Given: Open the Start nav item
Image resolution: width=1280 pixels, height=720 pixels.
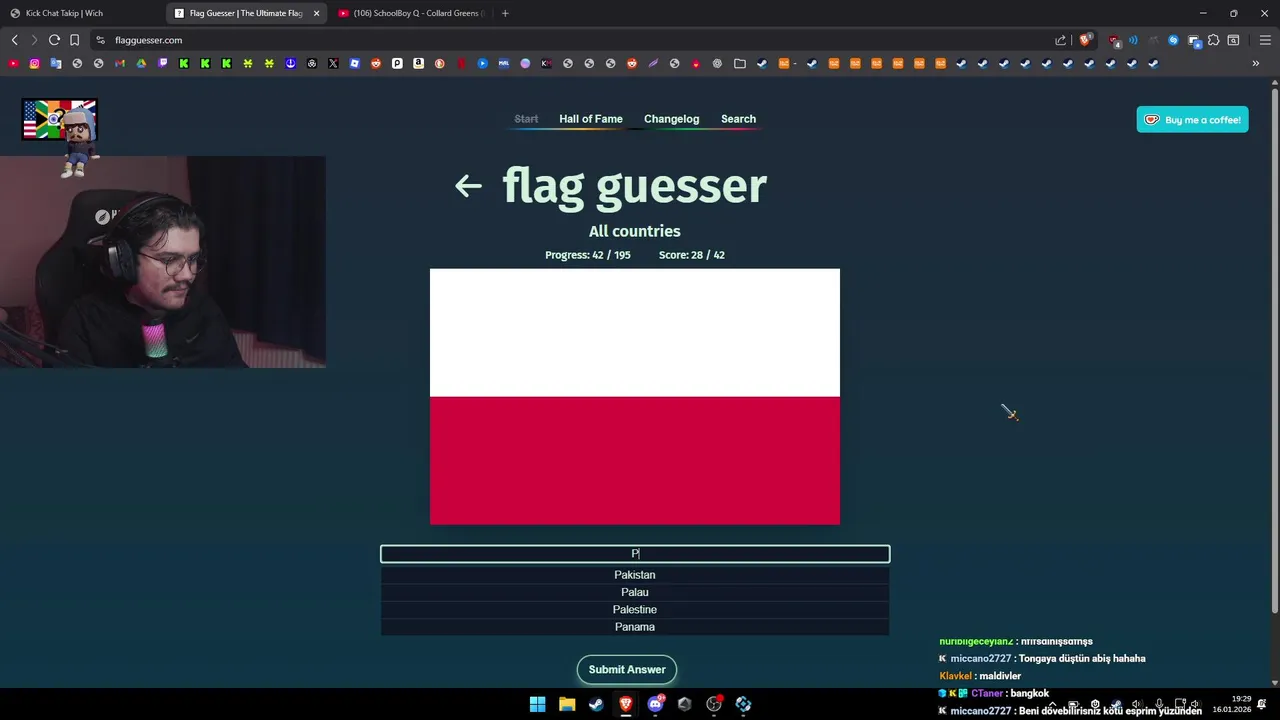Looking at the screenshot, I should [x=526, y=119].
